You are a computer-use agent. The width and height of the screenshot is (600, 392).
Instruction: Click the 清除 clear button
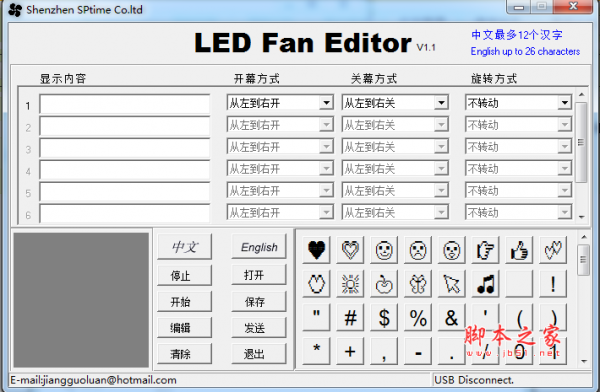click(x=184, y=354)
